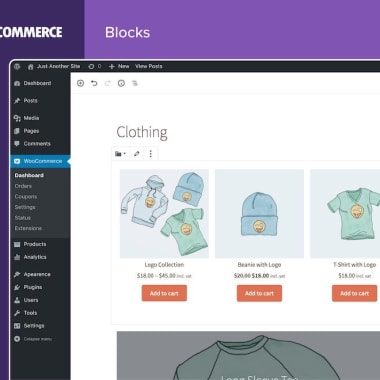Open the Analytics menu

(30, 257)
